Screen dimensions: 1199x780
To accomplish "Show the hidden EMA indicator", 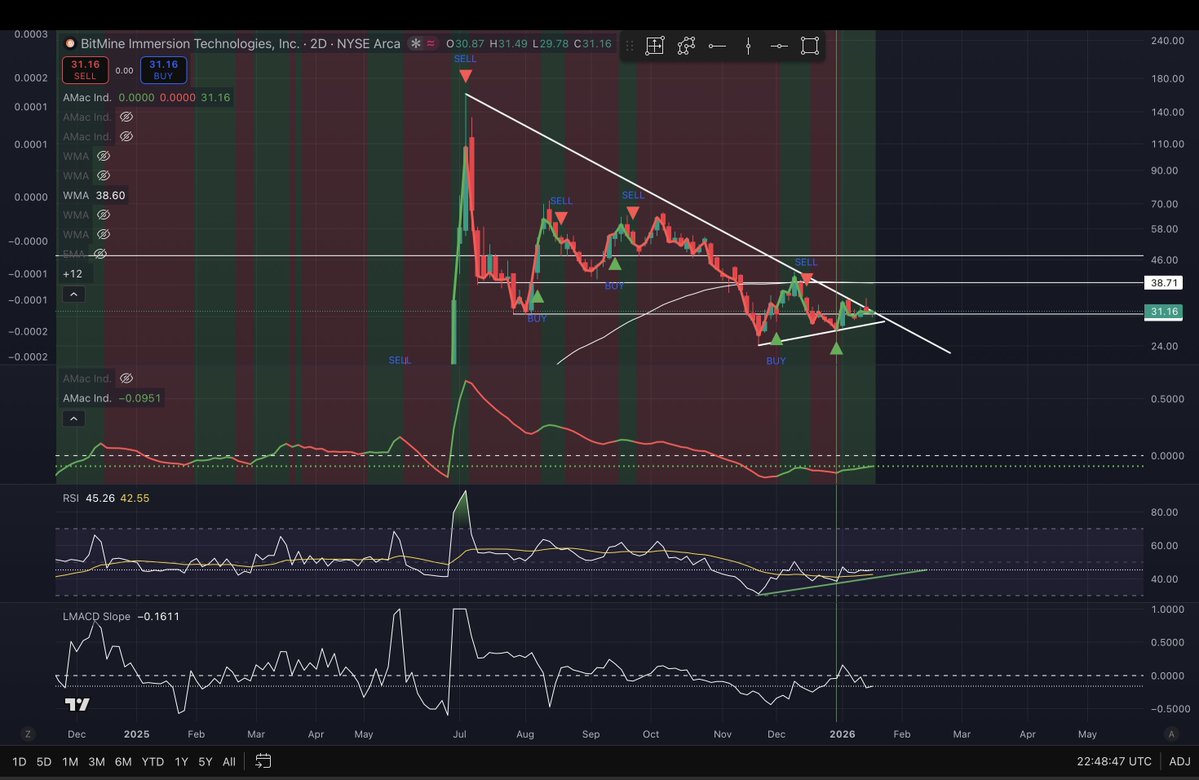I will (100, 254).
